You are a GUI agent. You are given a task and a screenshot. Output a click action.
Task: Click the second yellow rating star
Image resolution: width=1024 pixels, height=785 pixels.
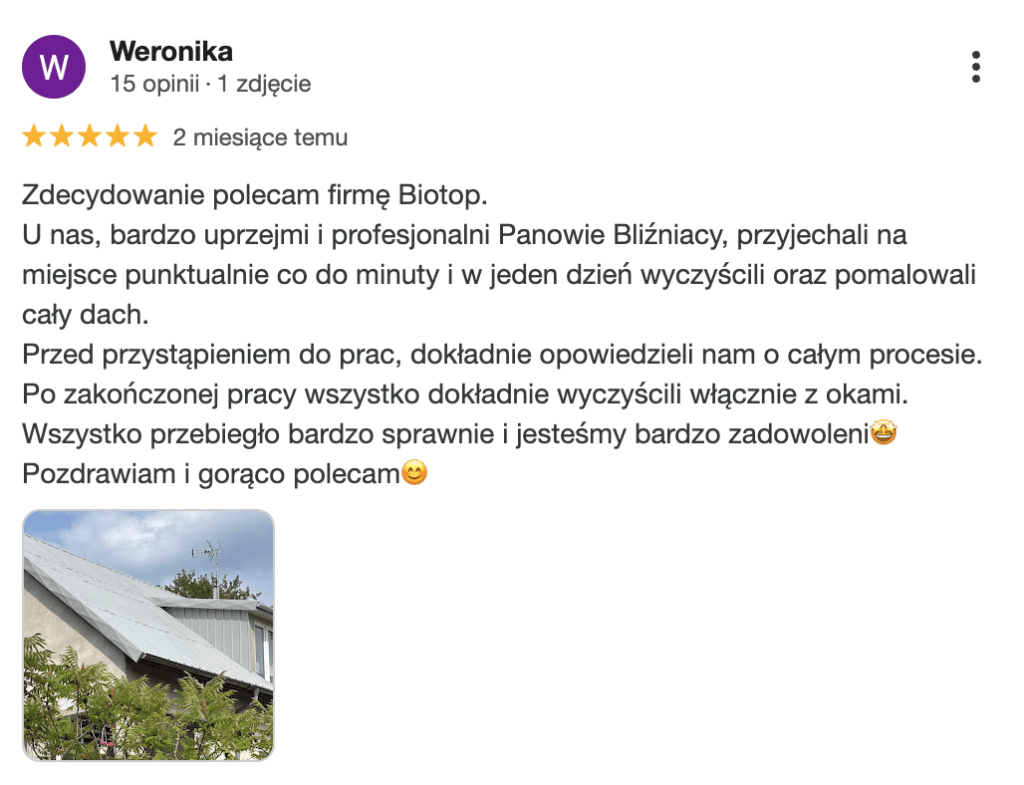pos(62,137)
